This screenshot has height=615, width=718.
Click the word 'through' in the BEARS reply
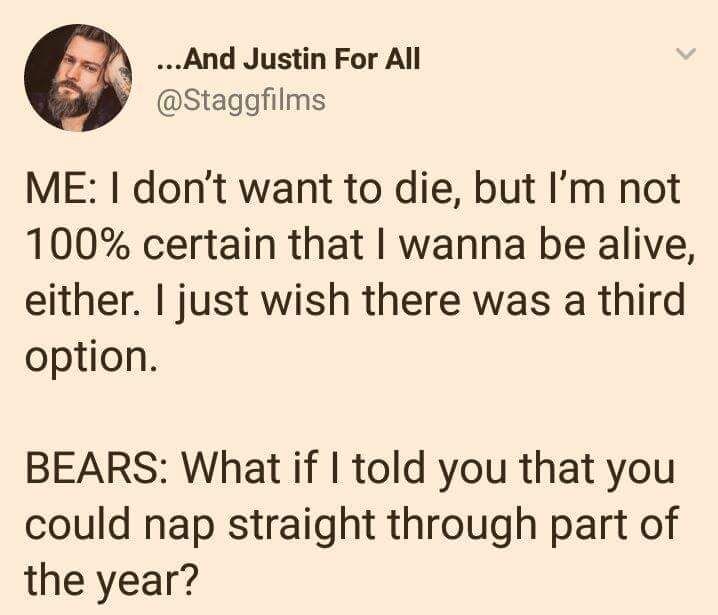pyautogui.click(x=463, y=525)
